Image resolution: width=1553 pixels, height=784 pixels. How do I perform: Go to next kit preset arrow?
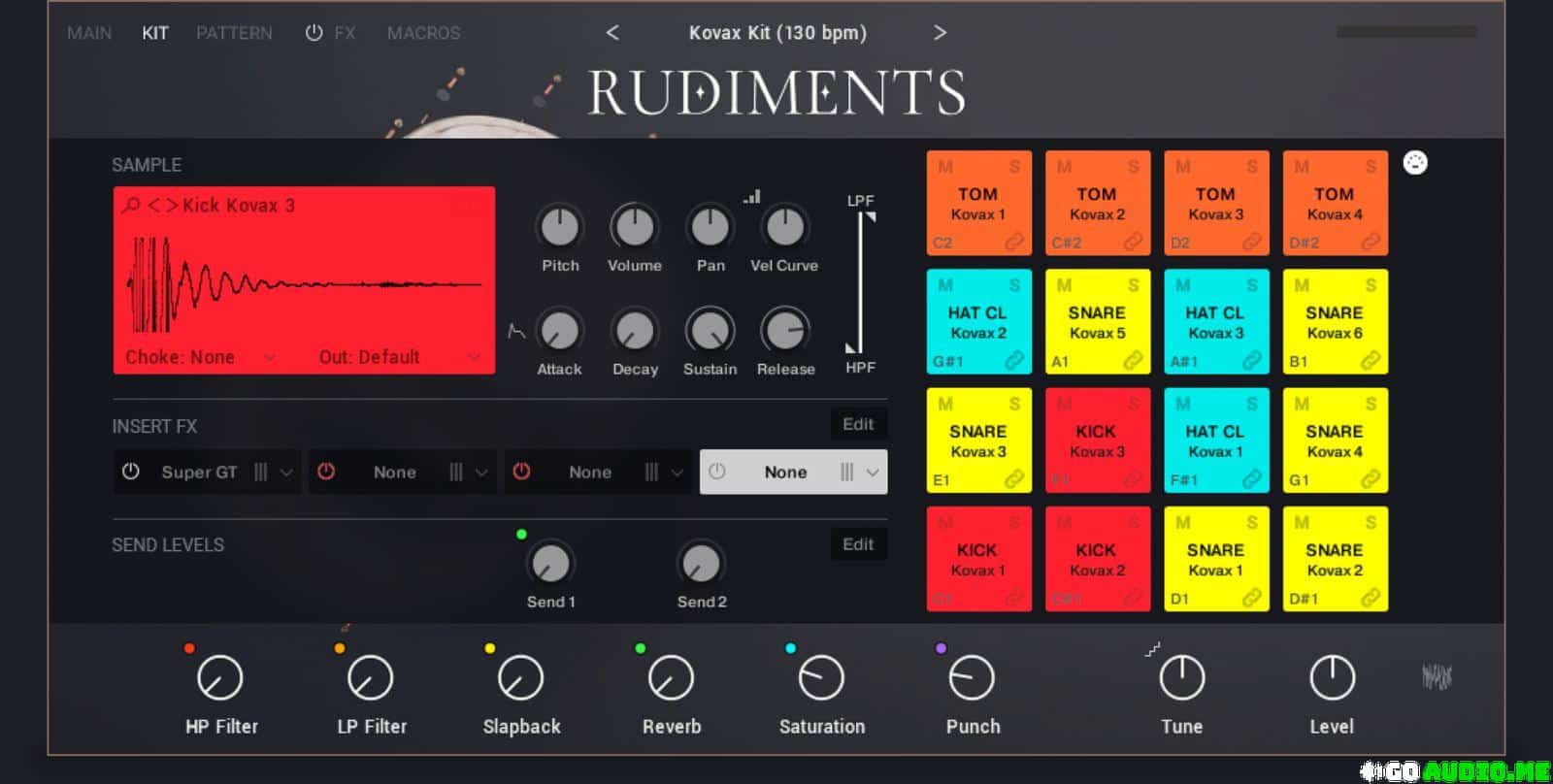click(940, 32)
